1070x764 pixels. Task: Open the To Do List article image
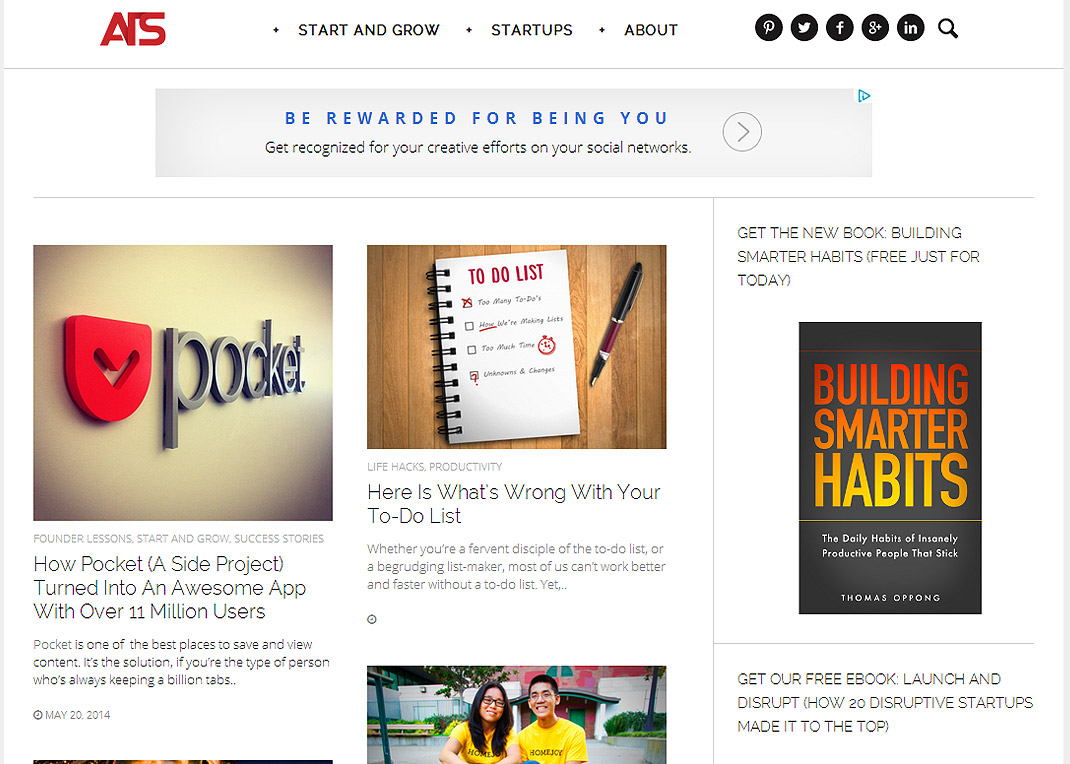coord(517,347)
